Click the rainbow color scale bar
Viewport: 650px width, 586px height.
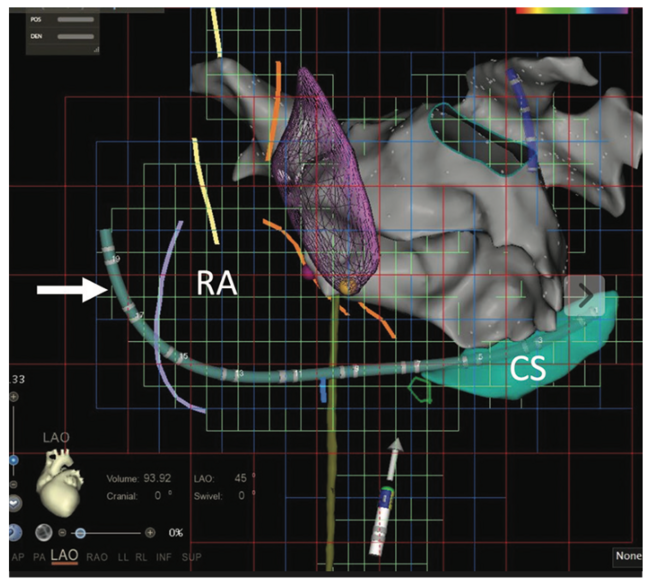click(572, 9)
